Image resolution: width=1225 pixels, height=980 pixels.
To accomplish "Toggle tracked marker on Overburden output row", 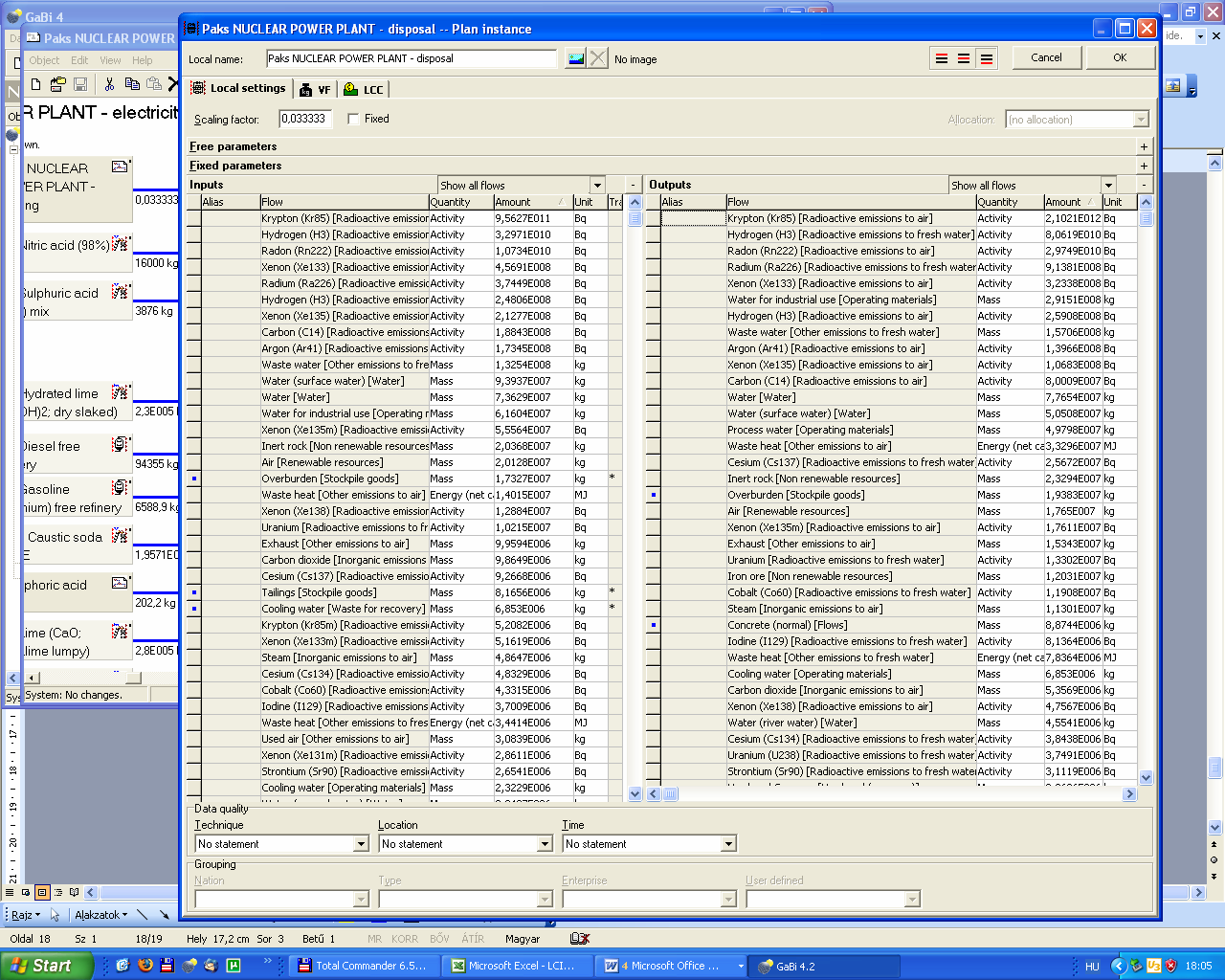I will [x=653, y=495].
